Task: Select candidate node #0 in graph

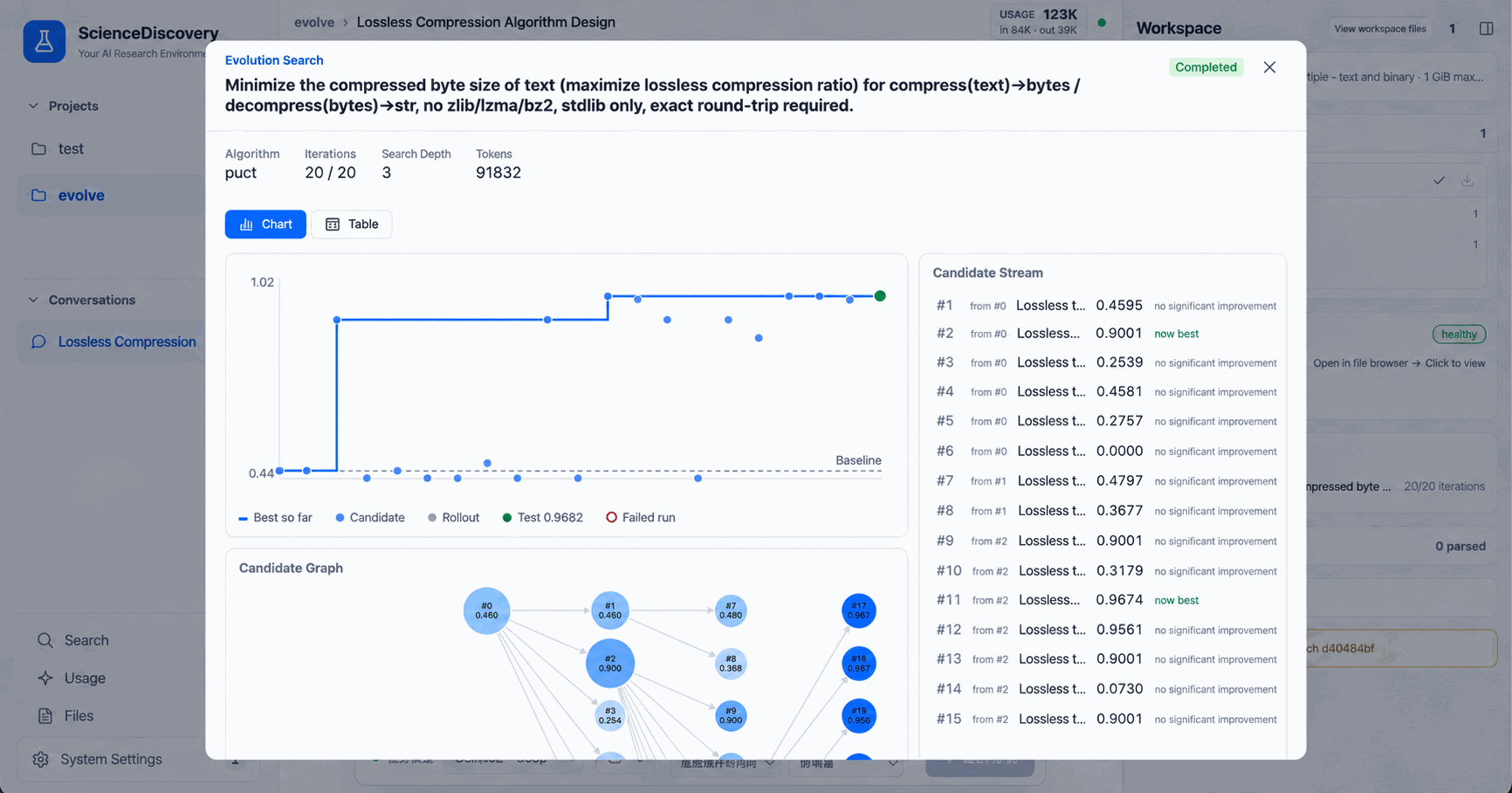Action: pyautogui.click(x=486, y=610)
